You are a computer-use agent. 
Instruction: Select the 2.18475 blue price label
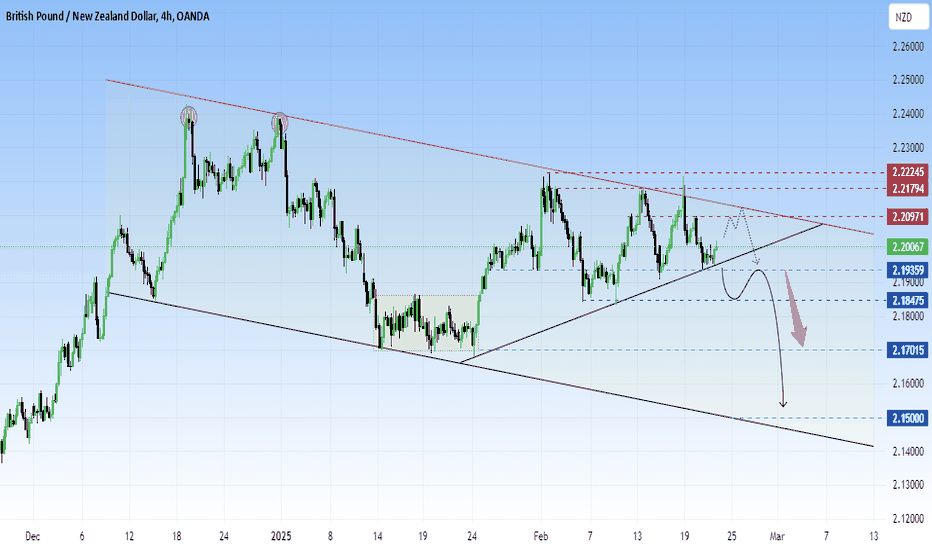907,300
